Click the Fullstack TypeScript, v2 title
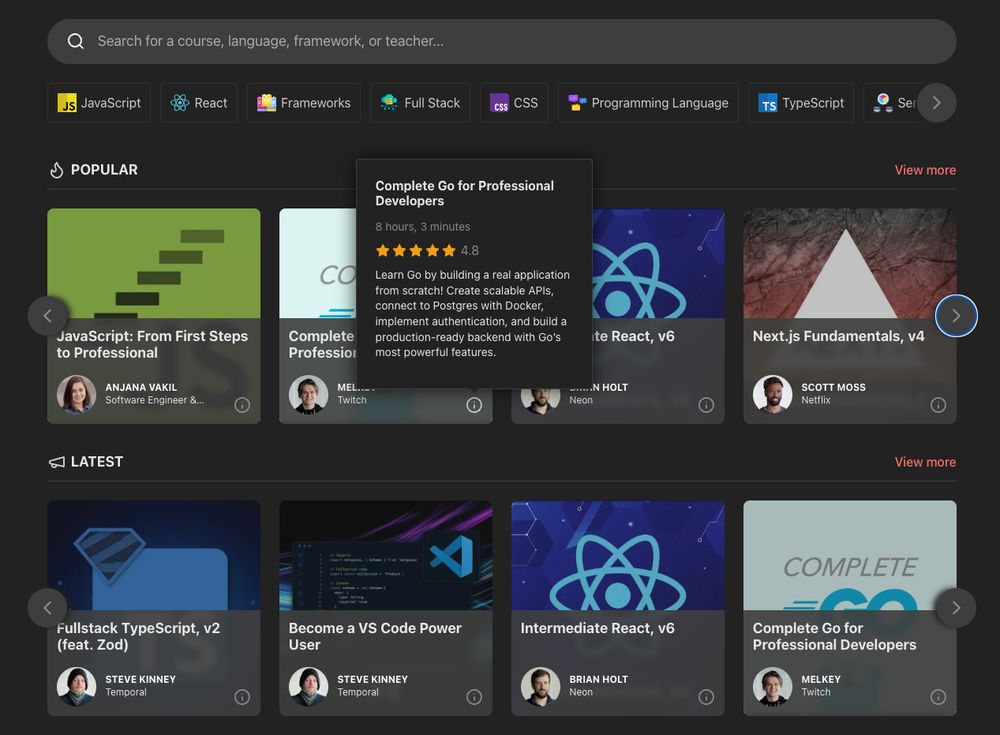 point(138,637)
